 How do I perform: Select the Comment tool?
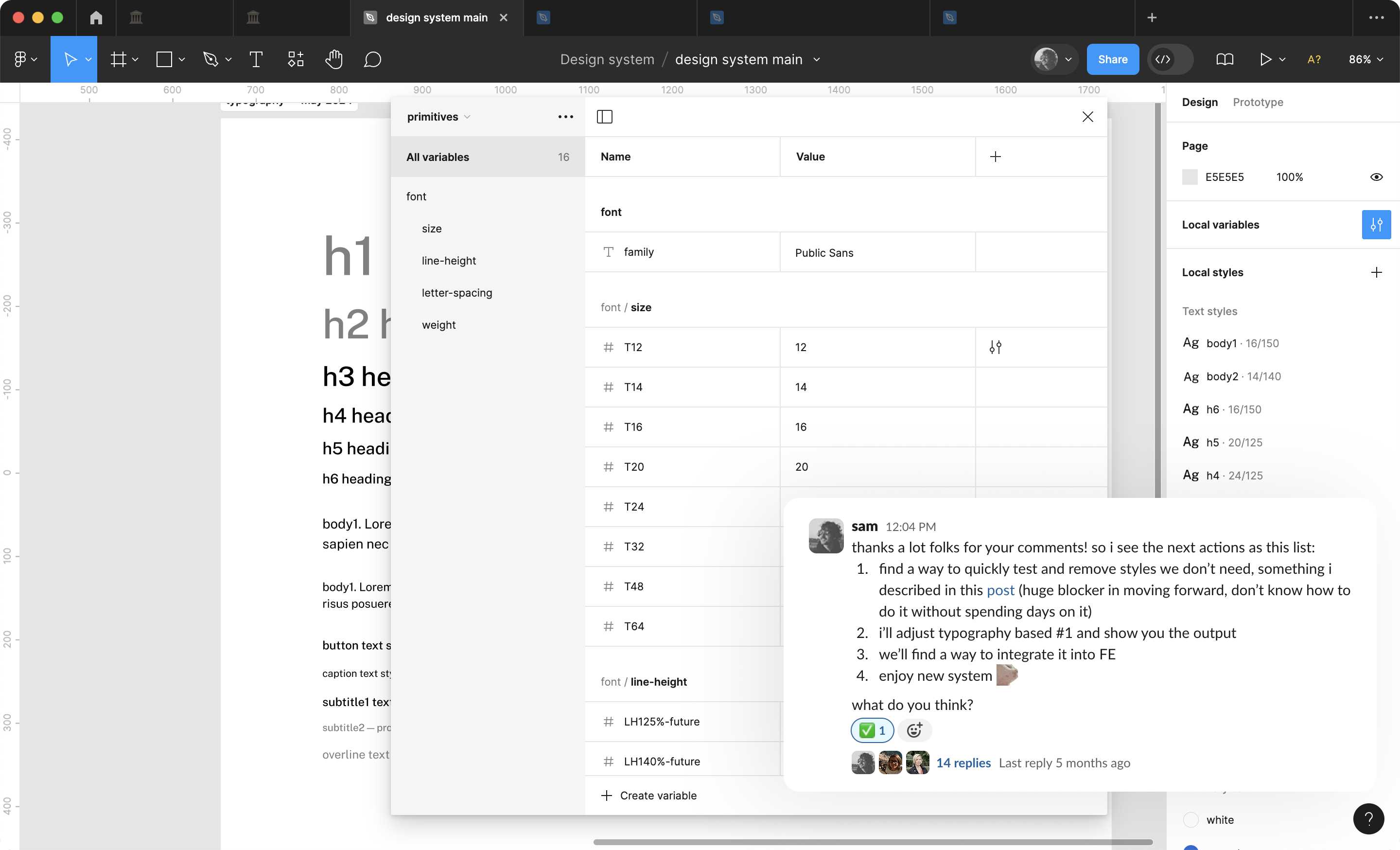pyautogui.click(x=372, y=59)
